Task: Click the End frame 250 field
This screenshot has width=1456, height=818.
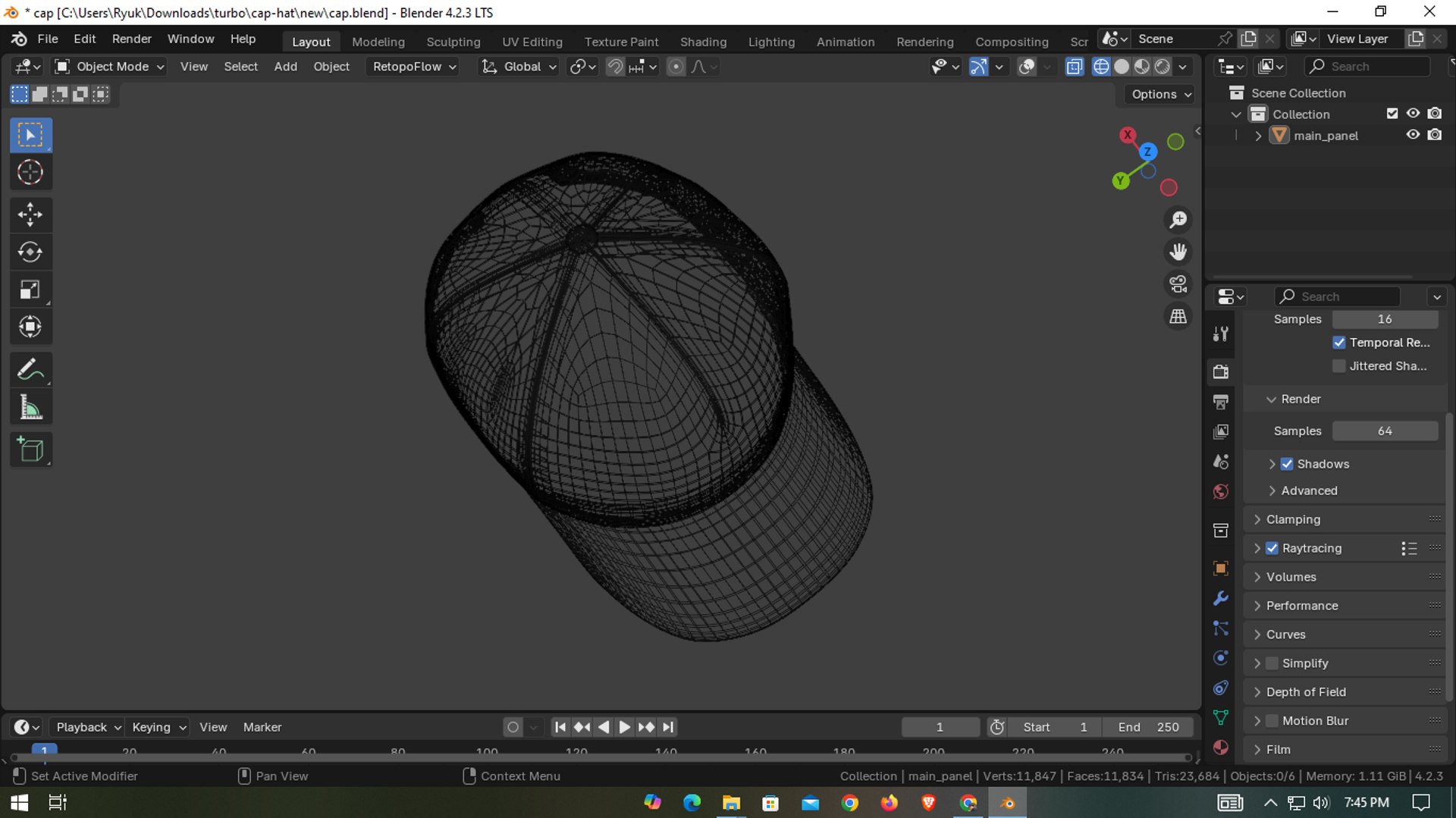Action: tap(1147, 727)
